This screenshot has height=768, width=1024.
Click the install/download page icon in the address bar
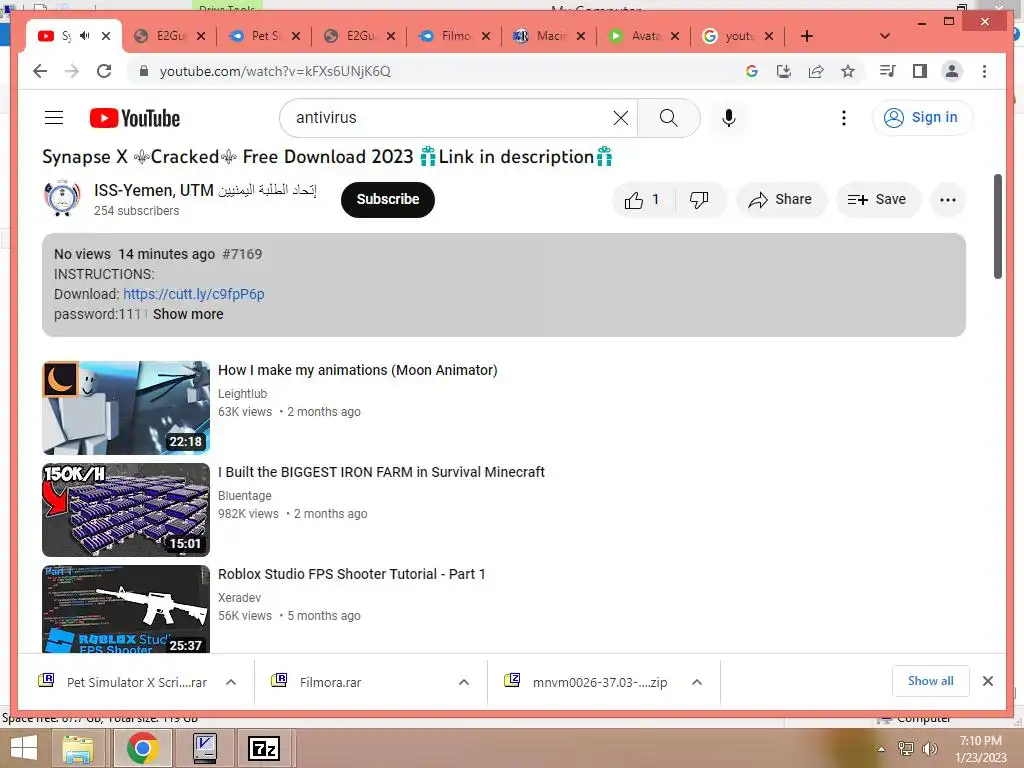point(784,71)
